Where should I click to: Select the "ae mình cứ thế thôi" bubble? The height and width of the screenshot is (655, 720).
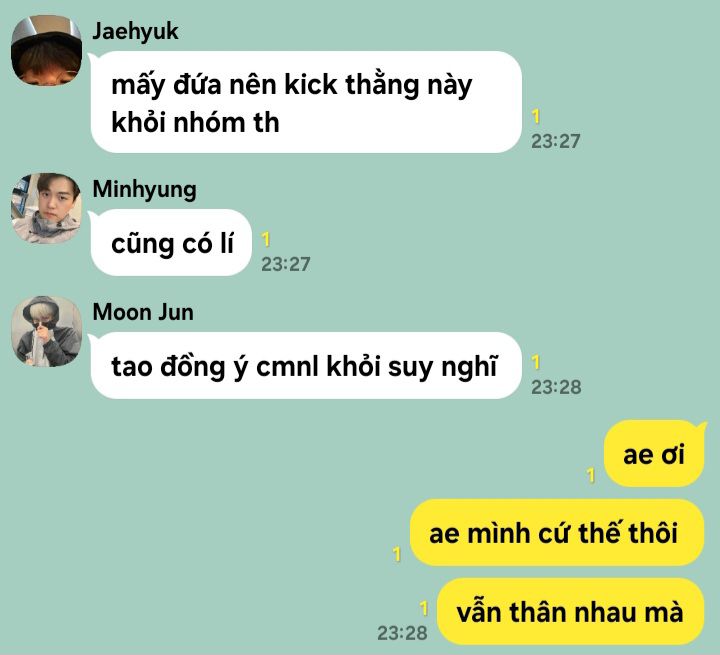(x=557, y=533)
